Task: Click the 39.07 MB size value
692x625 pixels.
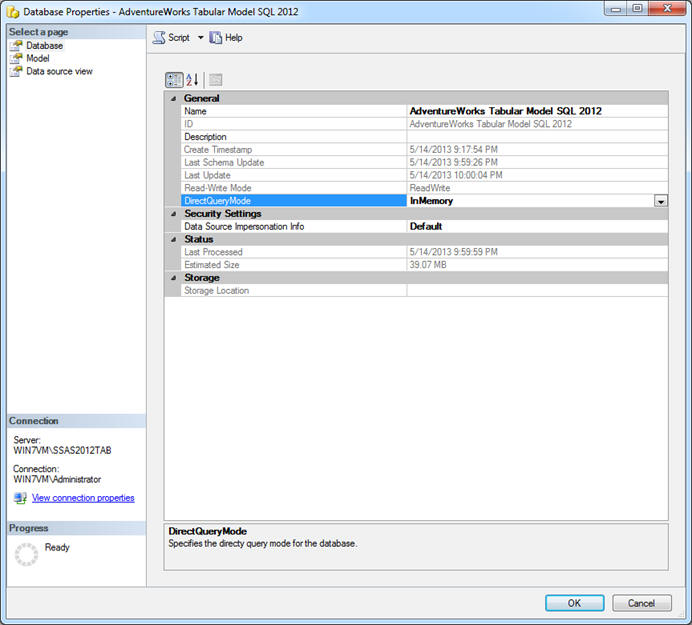Action: [428, 265]
